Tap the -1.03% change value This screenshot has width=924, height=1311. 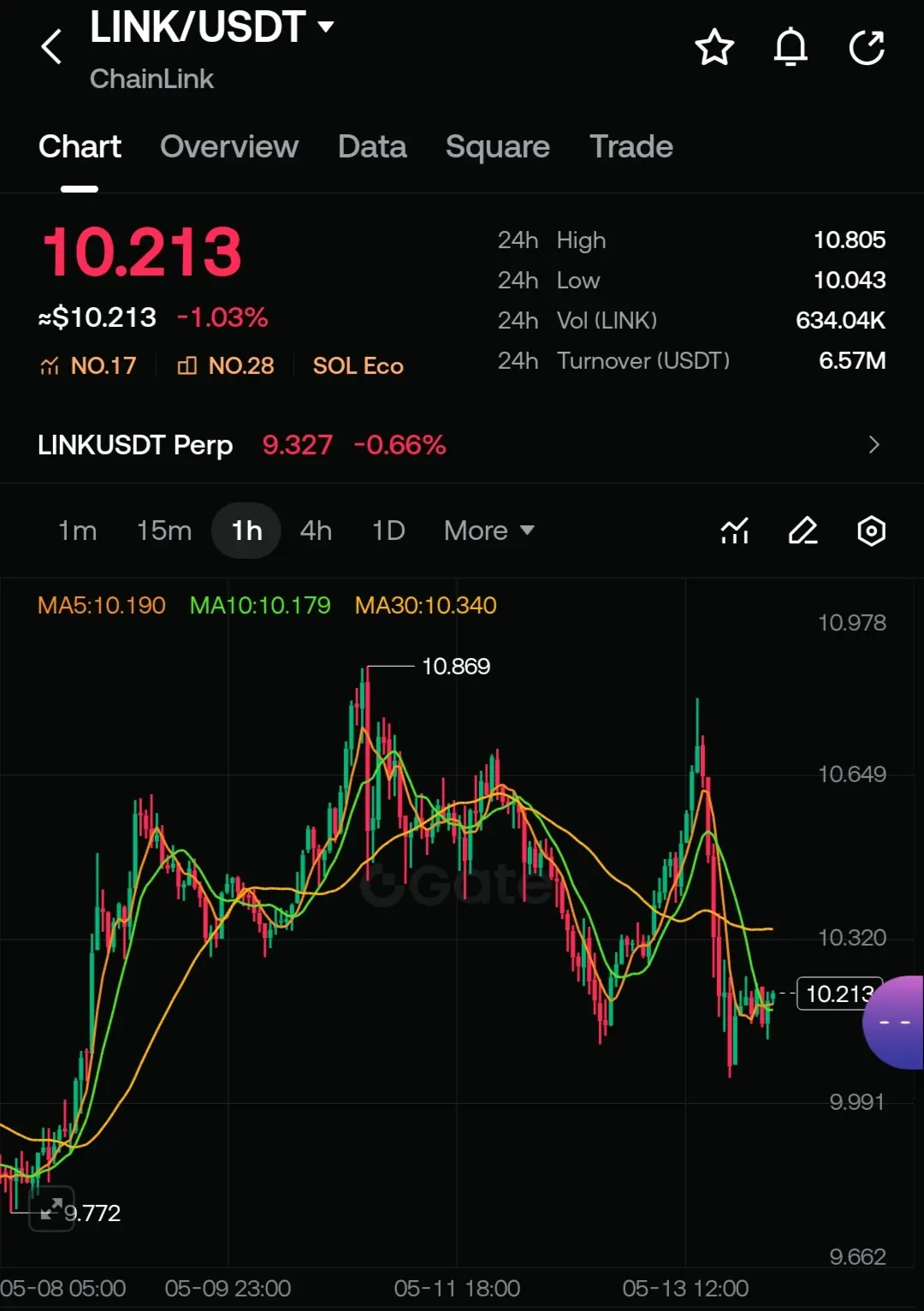222,317
